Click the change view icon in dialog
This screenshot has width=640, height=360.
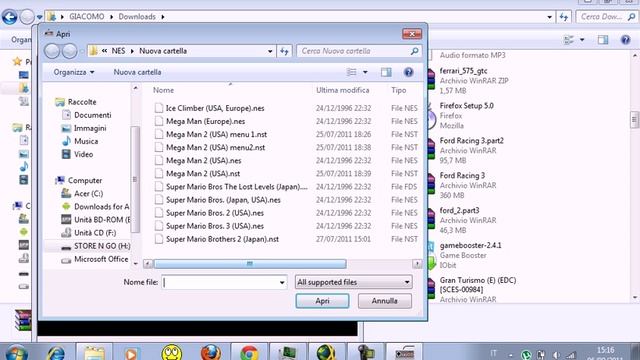(351, 72)
